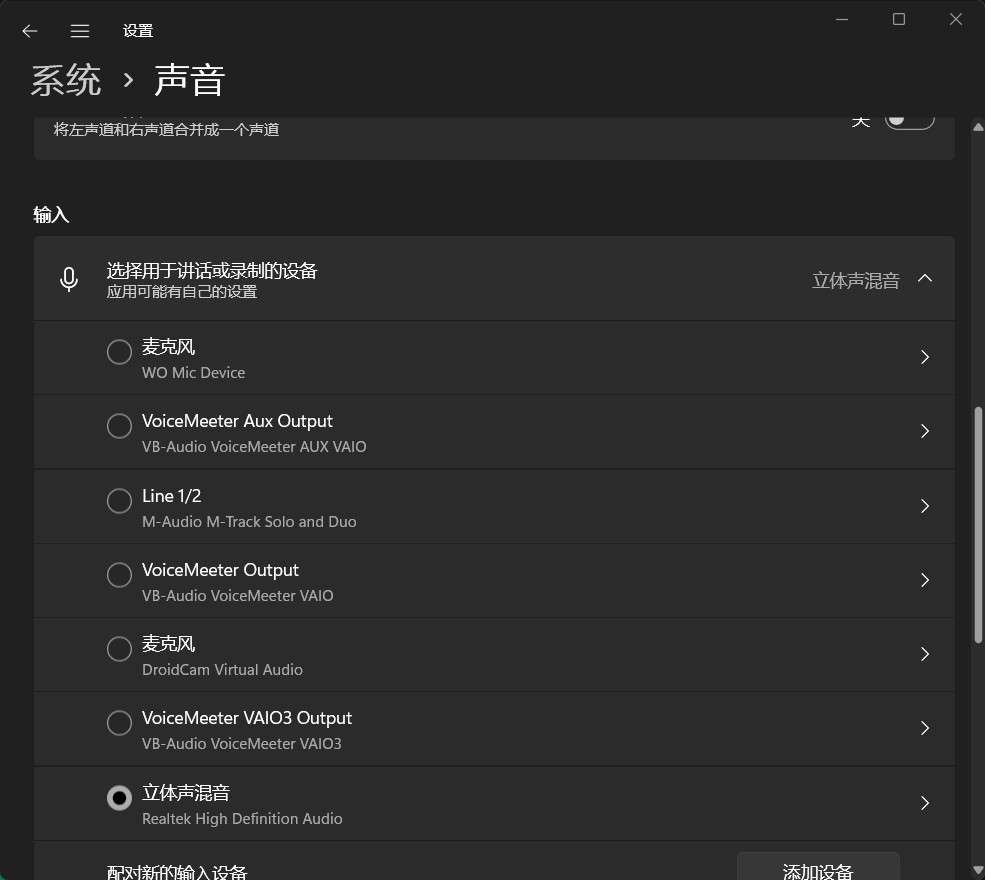Image resolution: width=985 pixels, height=880 pixels.
Task: Click the 系统 breadcrumb link
Action: point(66,80)
